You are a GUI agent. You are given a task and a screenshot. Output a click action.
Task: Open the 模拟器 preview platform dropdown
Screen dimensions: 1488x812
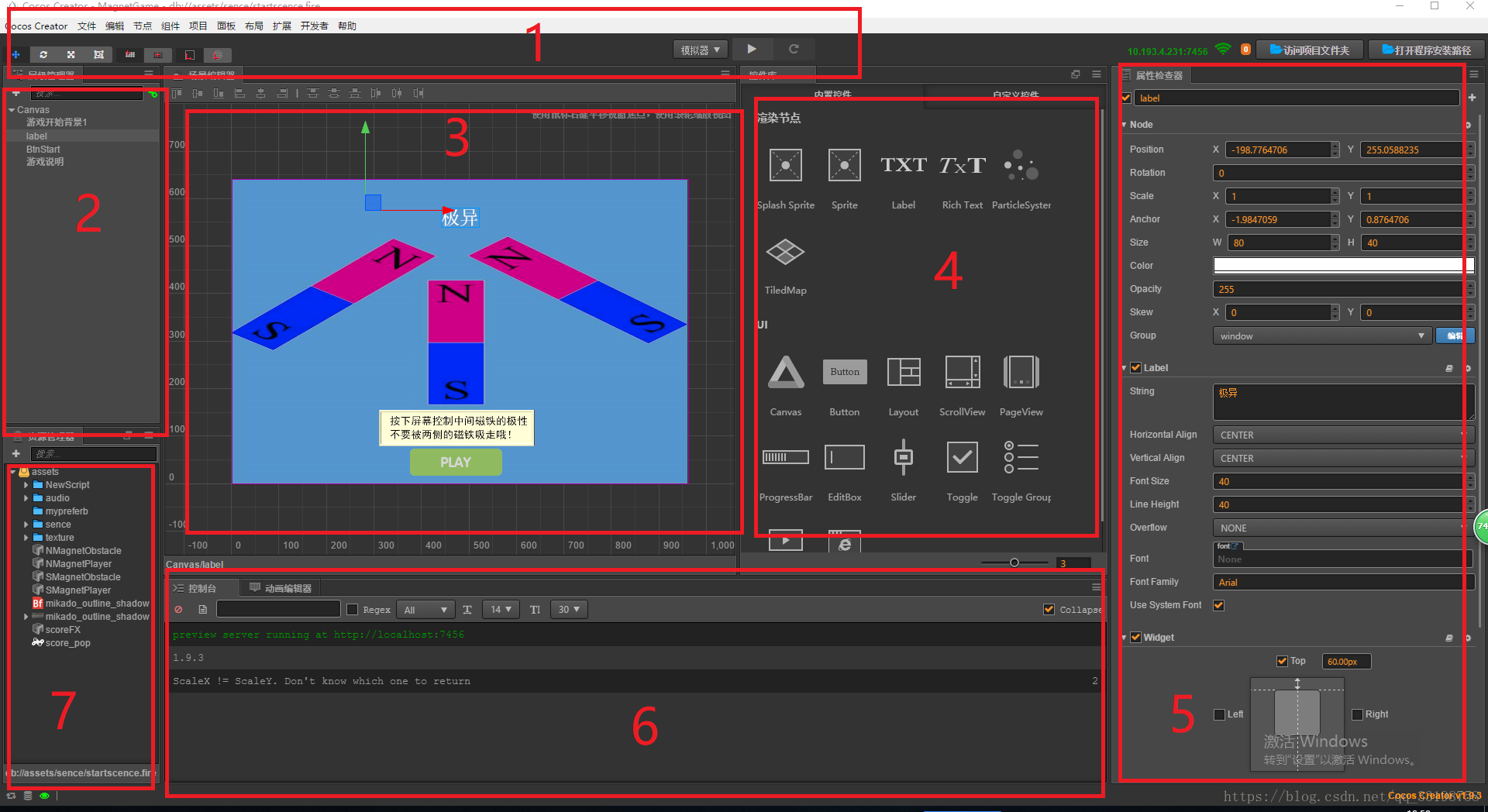point(701,50)
